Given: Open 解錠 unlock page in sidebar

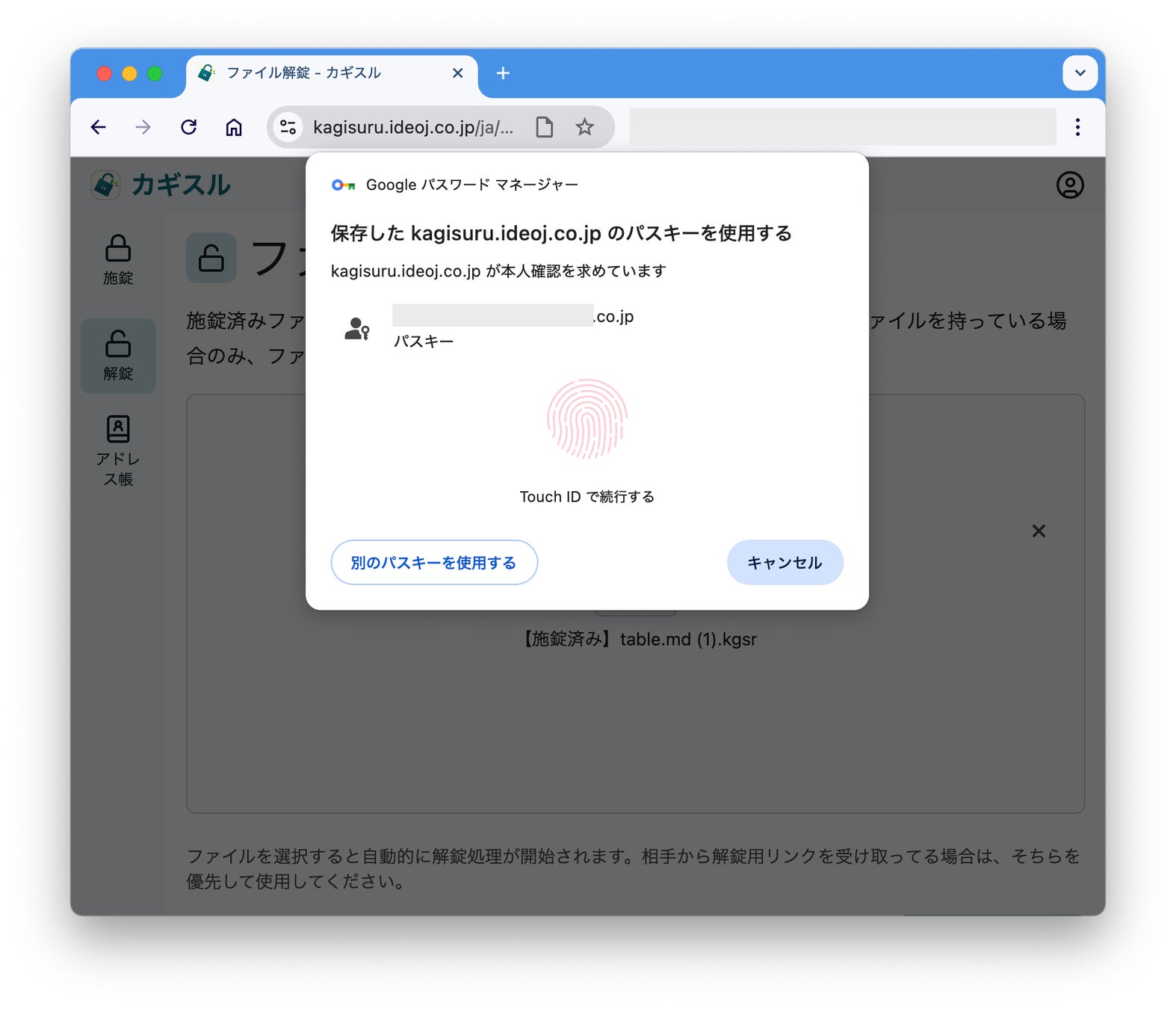Looking at the screenshot, I should click(118, 356).
